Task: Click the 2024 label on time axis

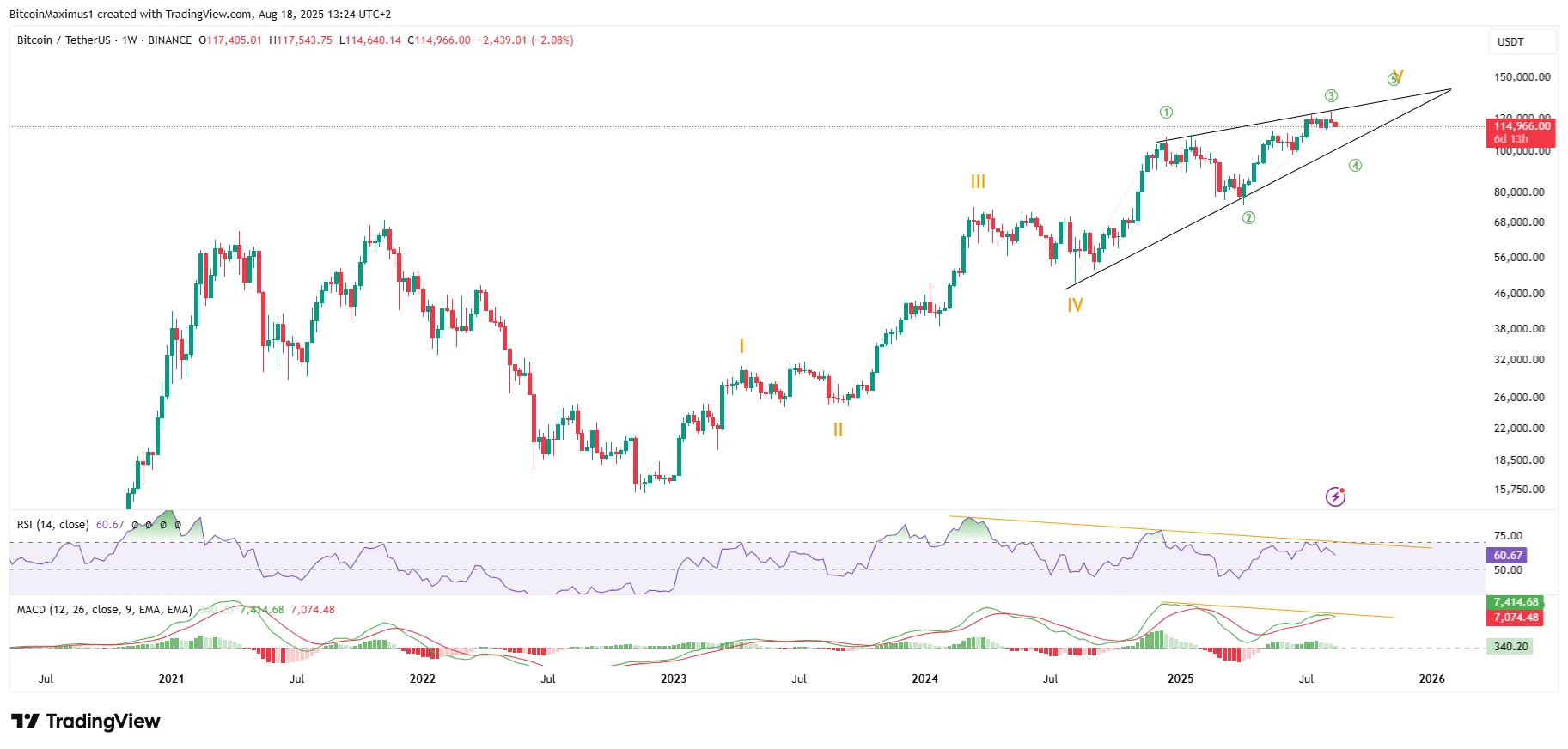Action: point(924,679)
